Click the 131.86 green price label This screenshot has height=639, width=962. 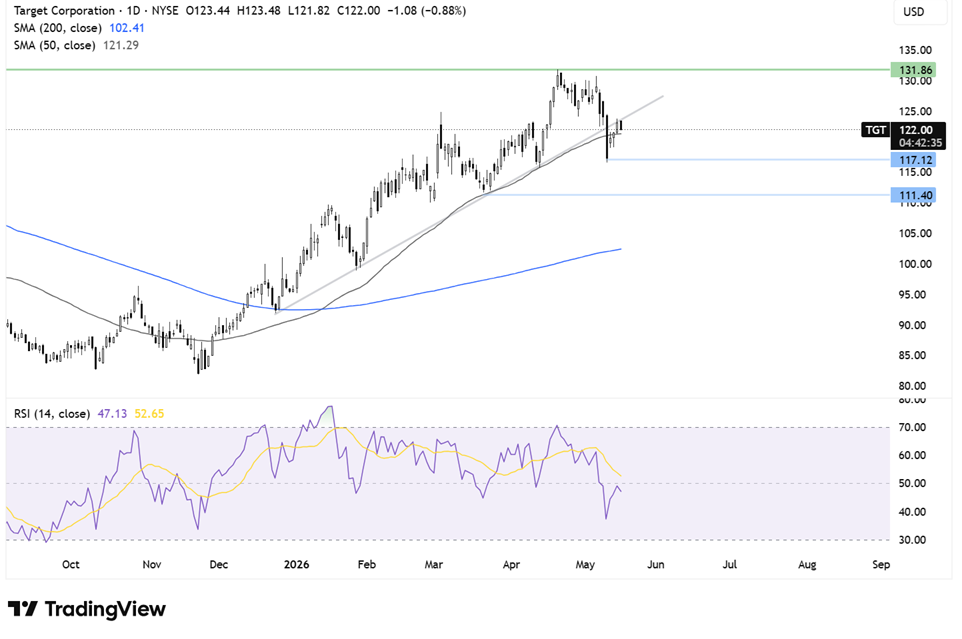(914, 70)
